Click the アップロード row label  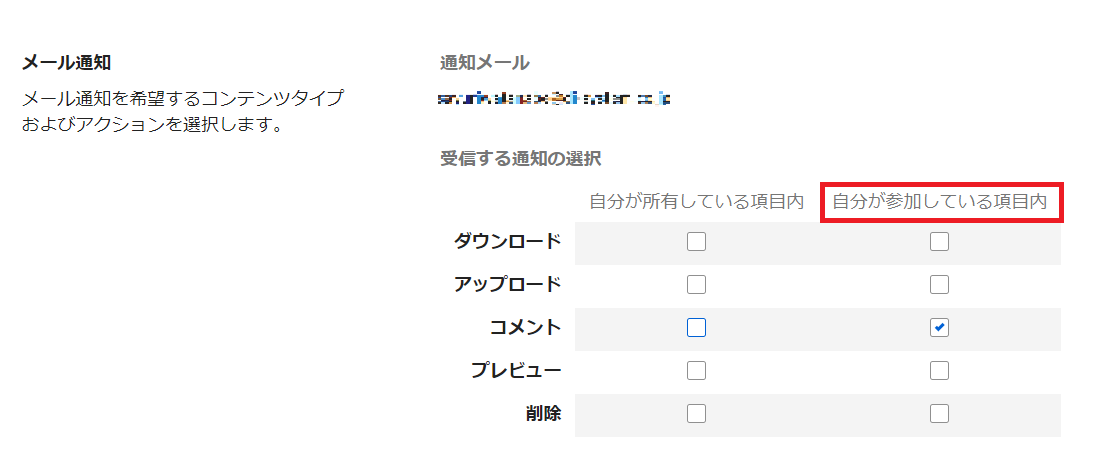tap(507, 285)
